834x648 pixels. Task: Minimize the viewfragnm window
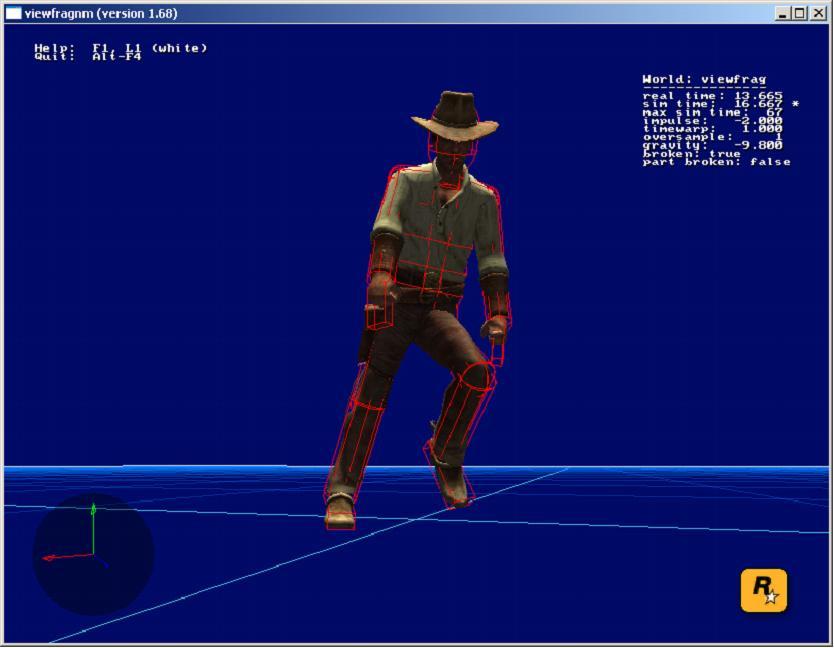point(782,13)
